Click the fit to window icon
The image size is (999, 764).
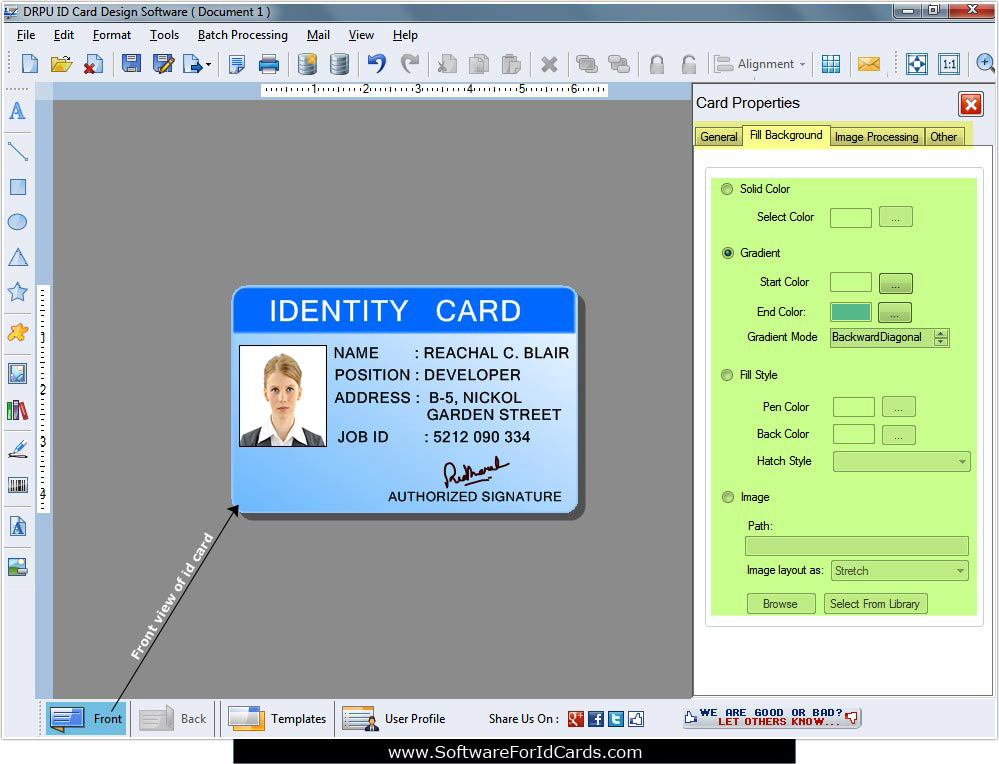(x=917, y=64)
